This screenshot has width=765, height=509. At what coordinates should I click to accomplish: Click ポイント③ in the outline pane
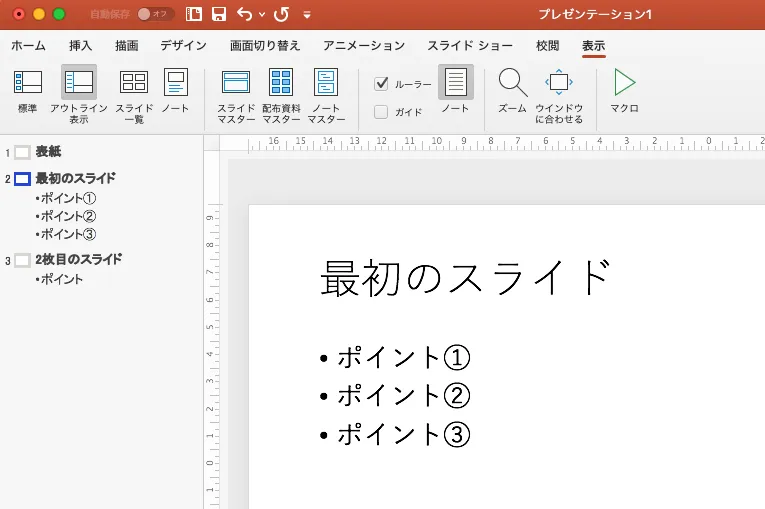66,234
